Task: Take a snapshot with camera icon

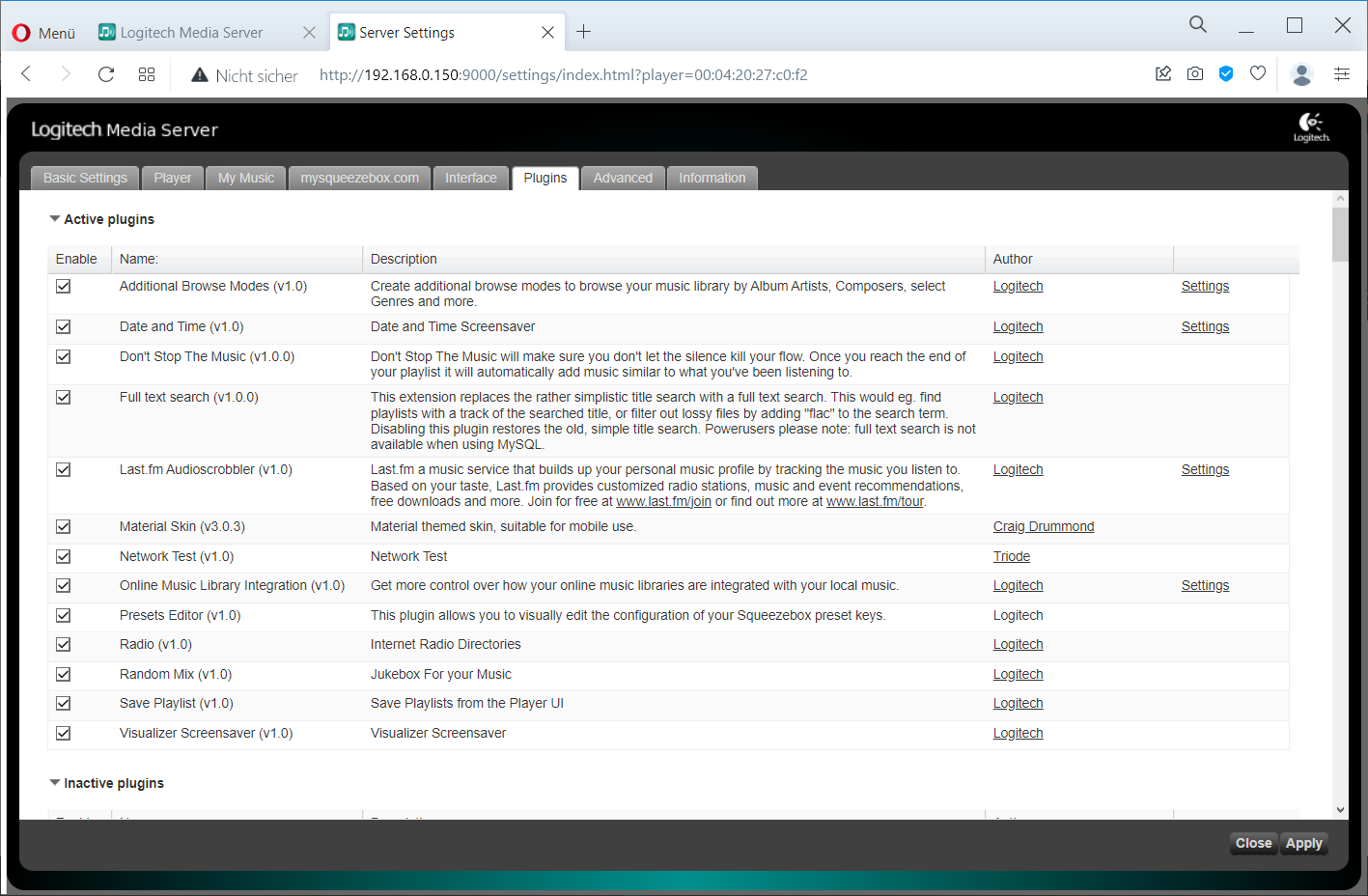Action: point(1195,73)
